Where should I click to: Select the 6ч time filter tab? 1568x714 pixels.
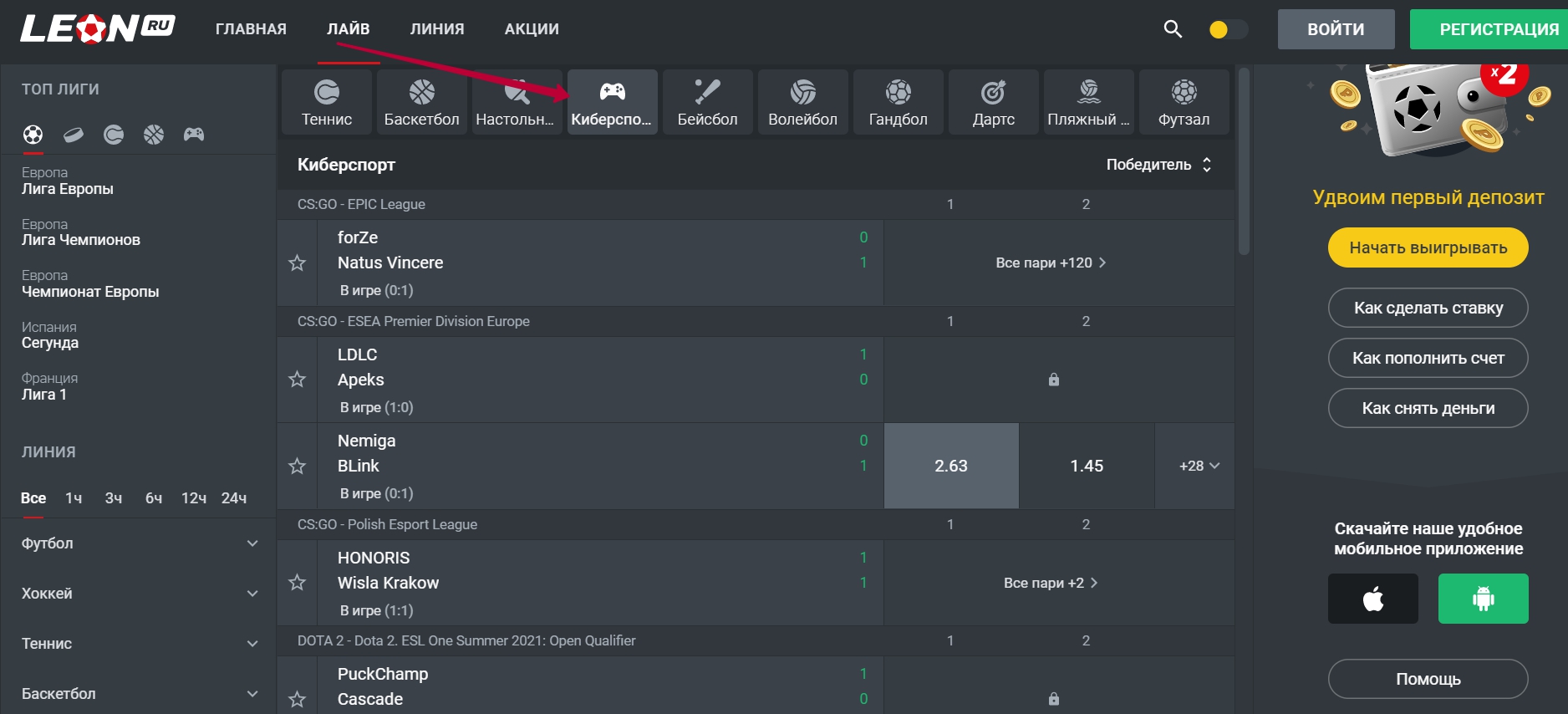(154, 498)
